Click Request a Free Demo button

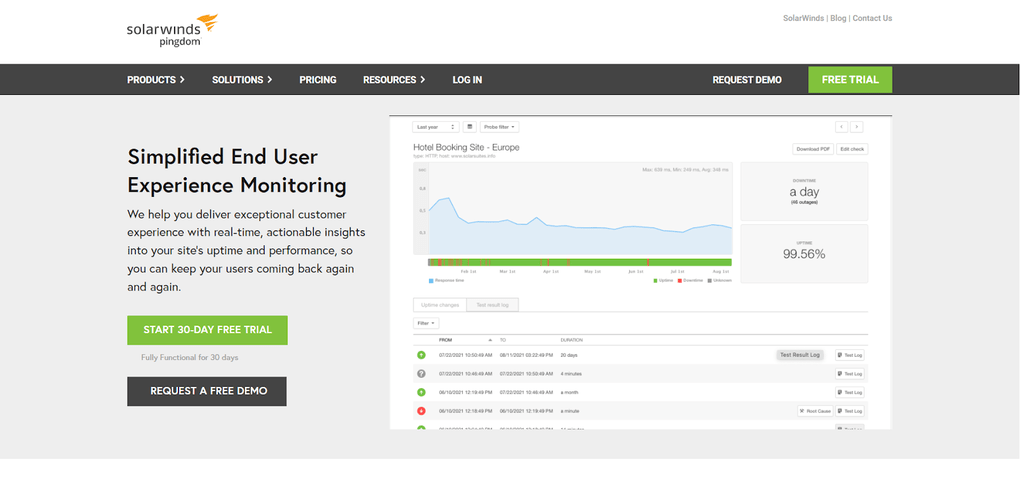tap(207, 391)
